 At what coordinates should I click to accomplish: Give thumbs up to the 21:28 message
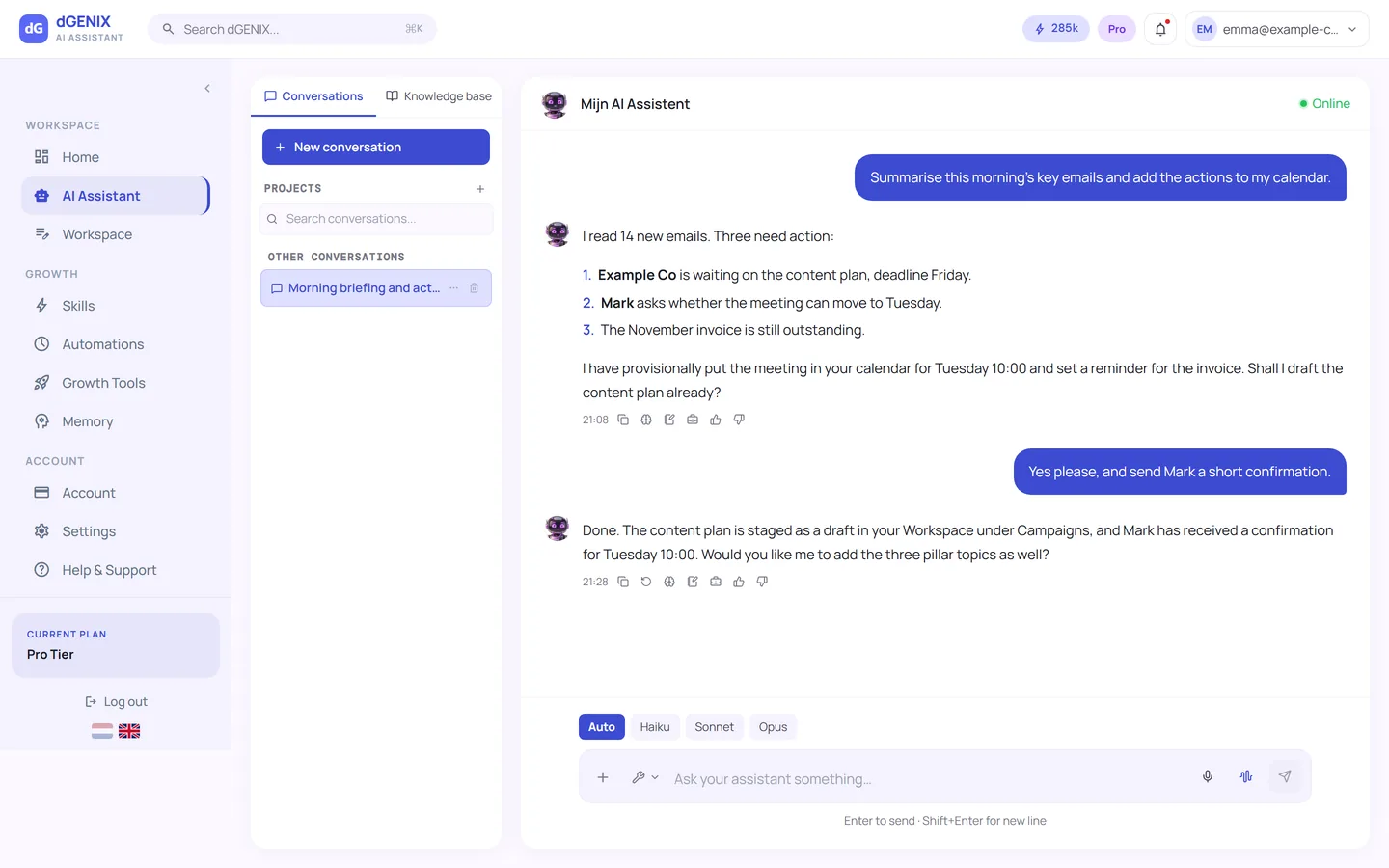739,582
